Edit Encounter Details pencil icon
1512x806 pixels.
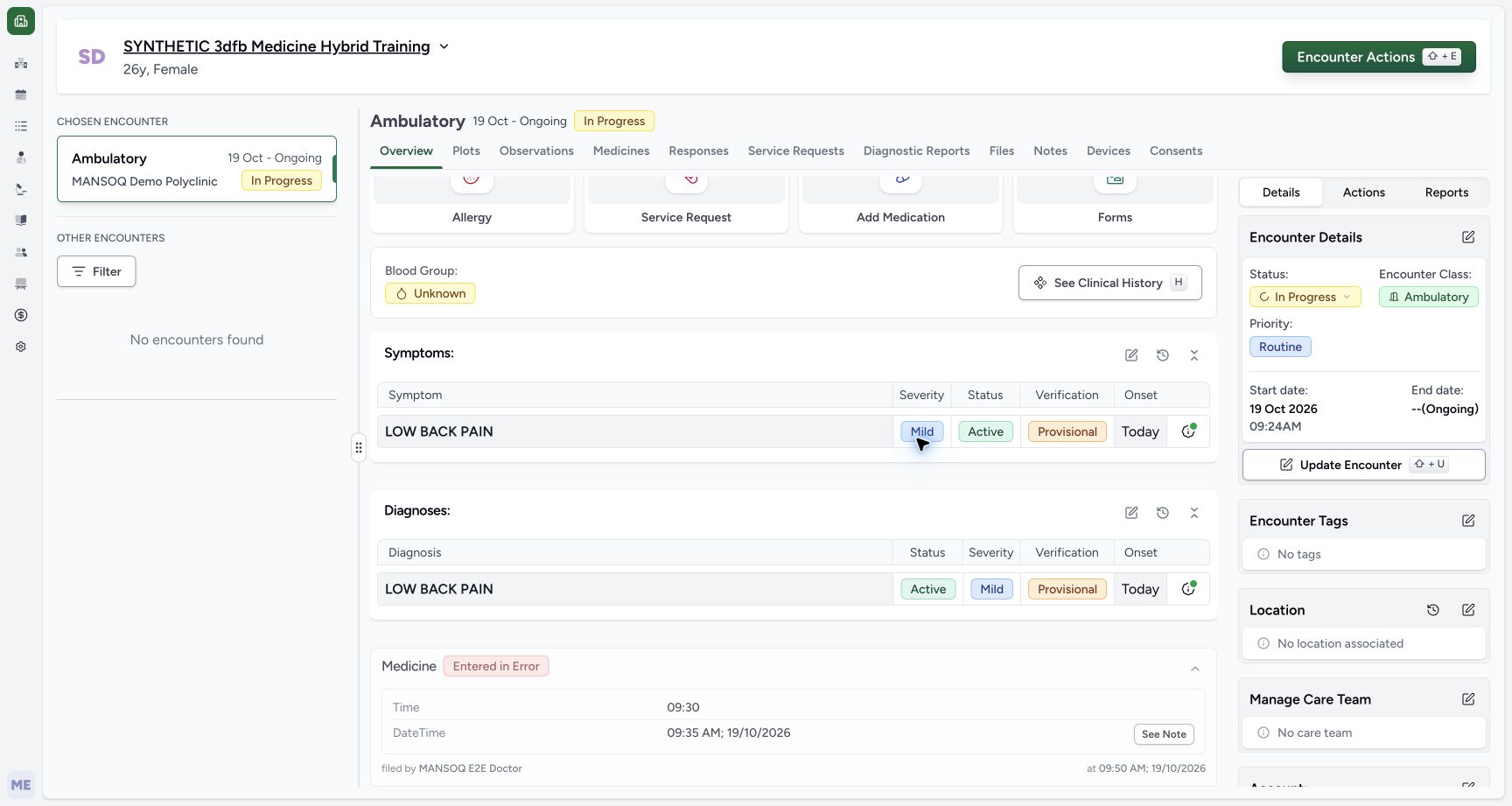[x=1468, y=237]
